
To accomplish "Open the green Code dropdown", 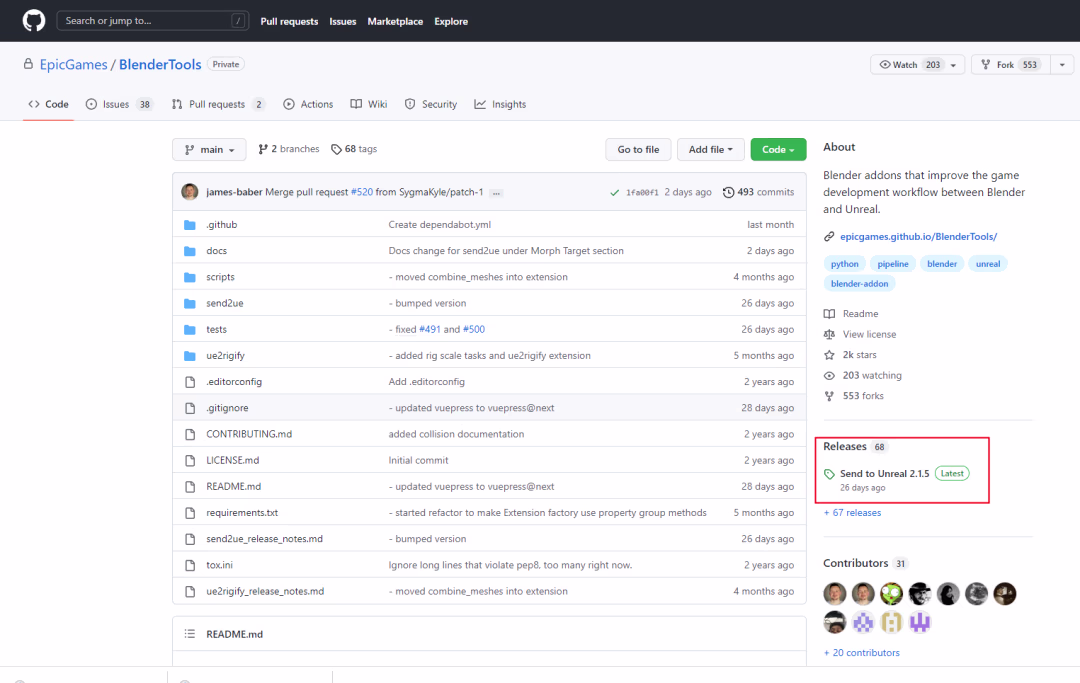I will [778, 149].
